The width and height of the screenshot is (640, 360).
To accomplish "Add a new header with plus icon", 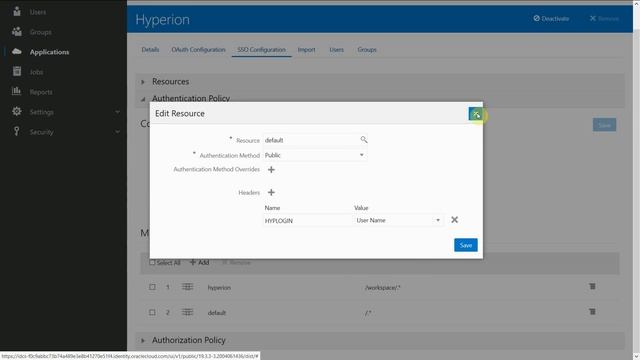I will tap(271, 192).
